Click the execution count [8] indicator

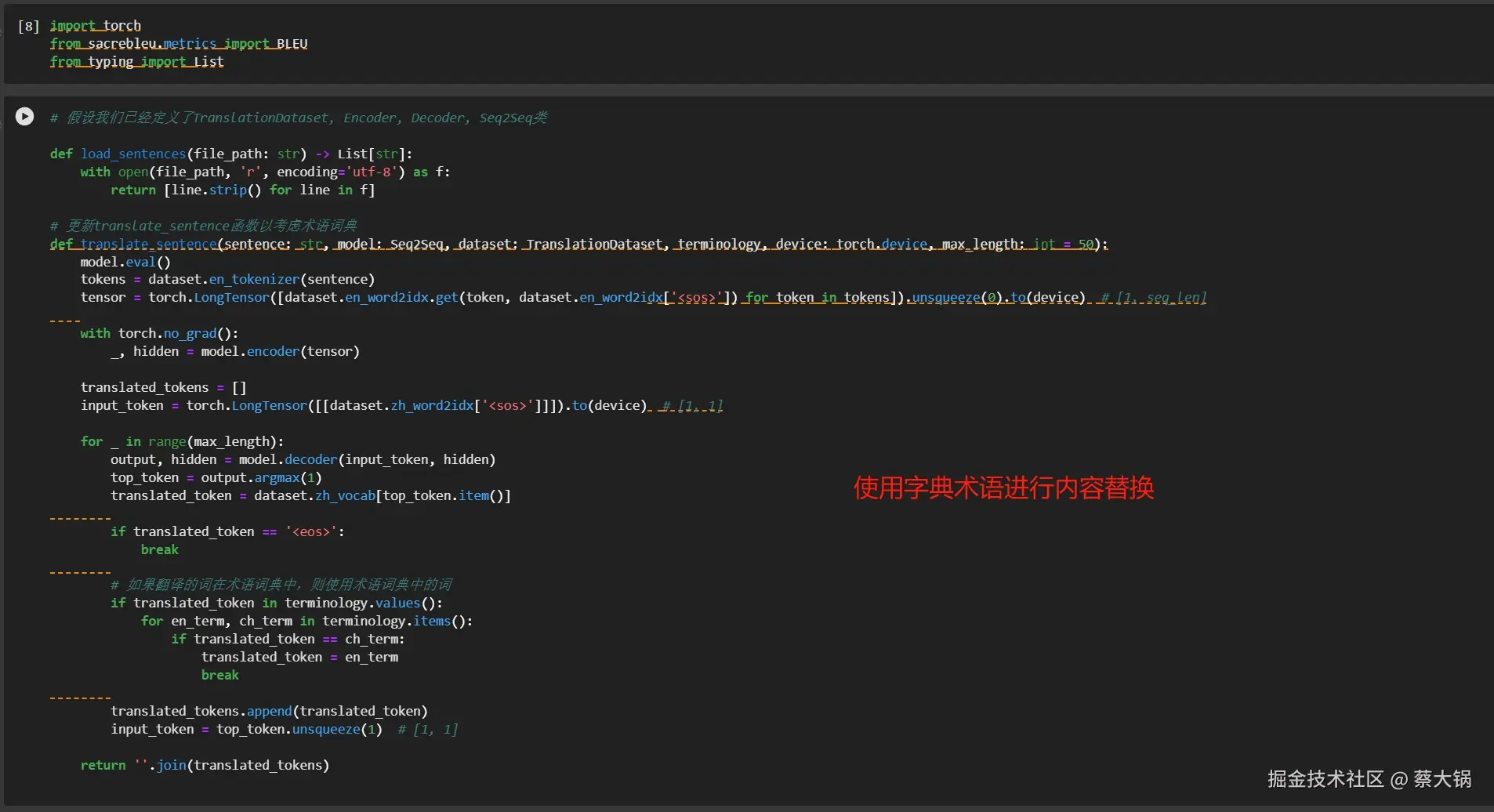28,24
